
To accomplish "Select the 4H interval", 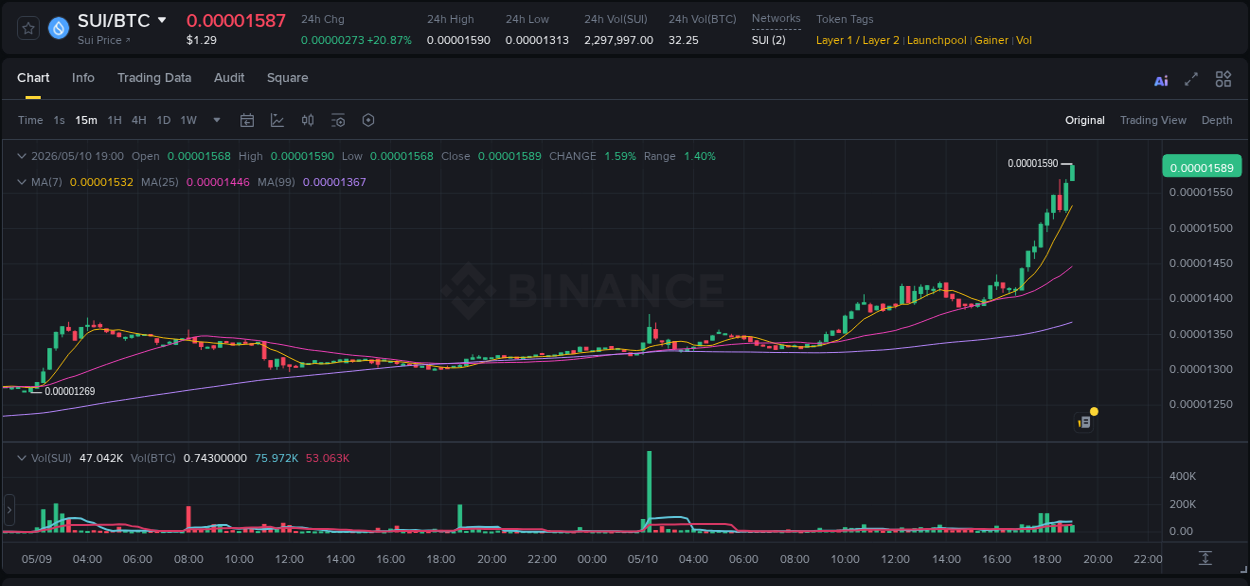I will [139, 120].
